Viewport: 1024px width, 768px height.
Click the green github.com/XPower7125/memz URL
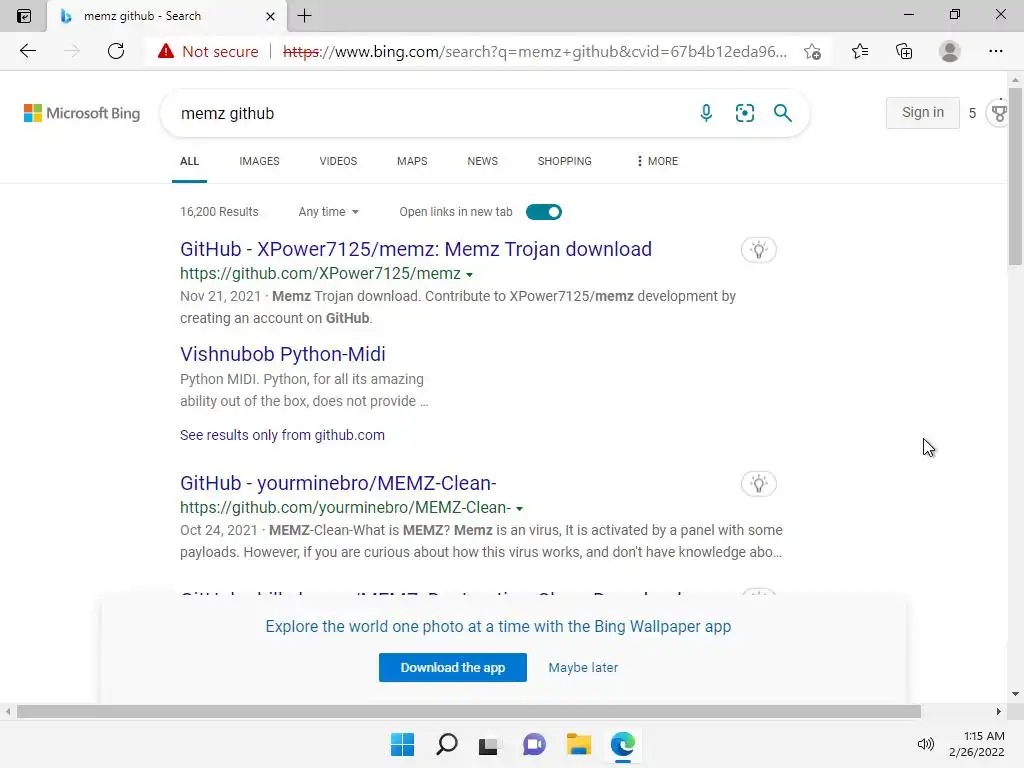321,274
